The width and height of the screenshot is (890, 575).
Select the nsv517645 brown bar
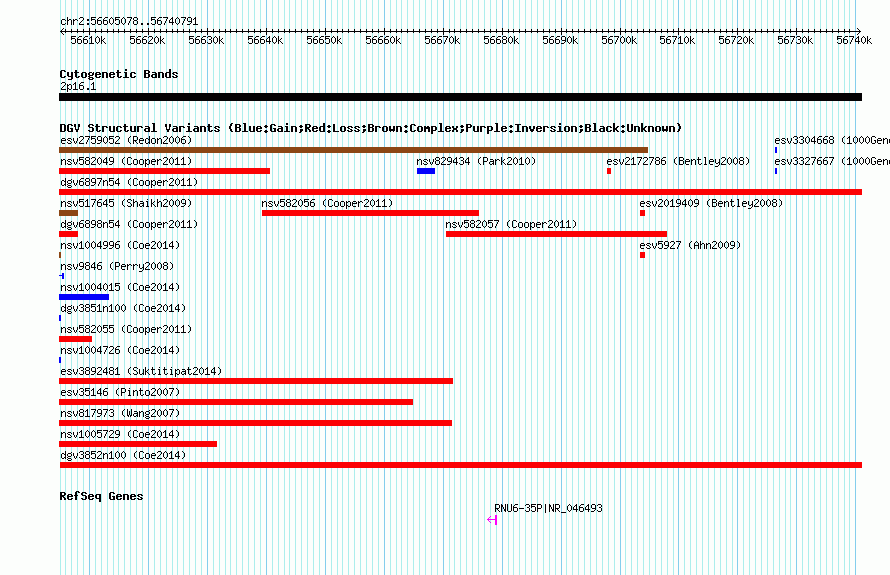pos(68,213)
